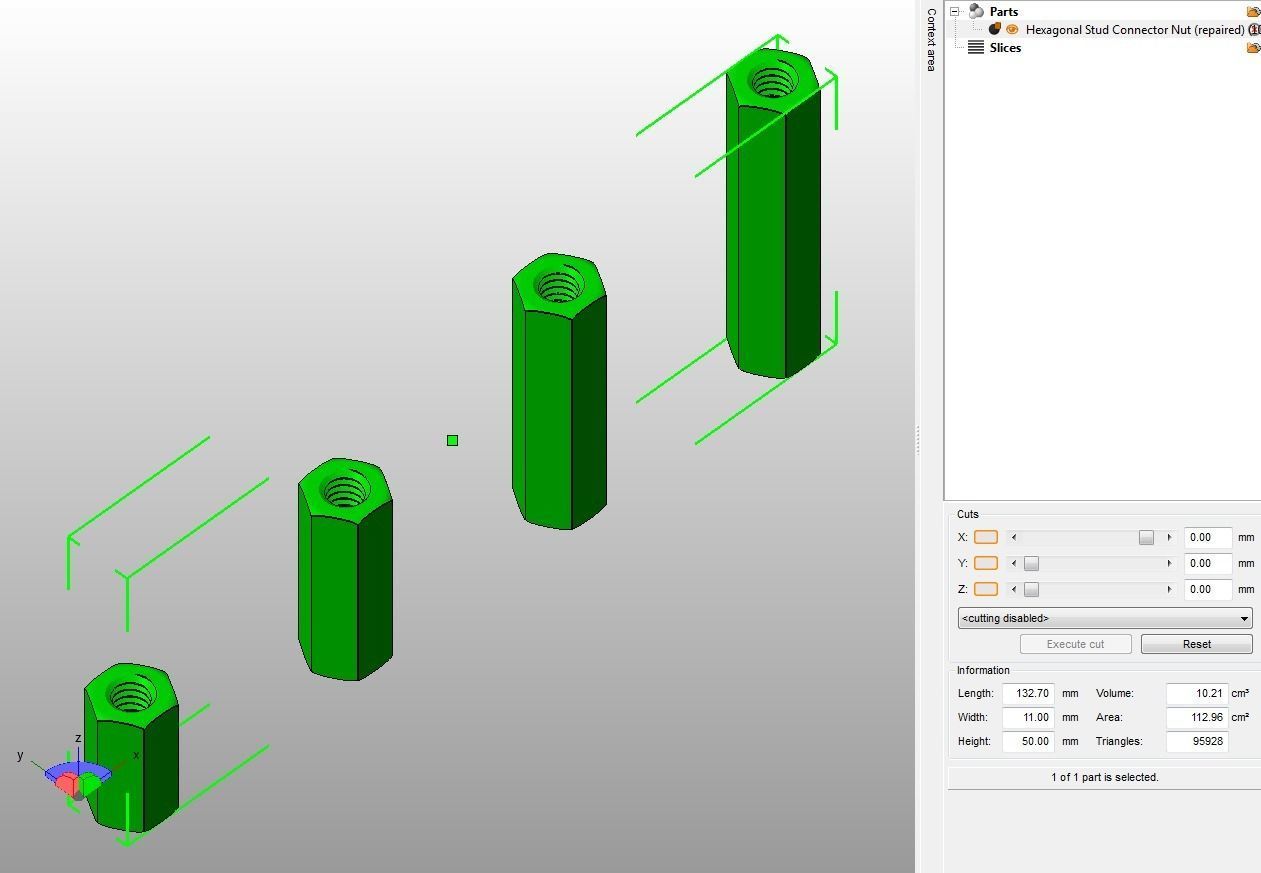Select the Slices icon in the parts tree
1261x873 pixels.
[x=975, y=47]
